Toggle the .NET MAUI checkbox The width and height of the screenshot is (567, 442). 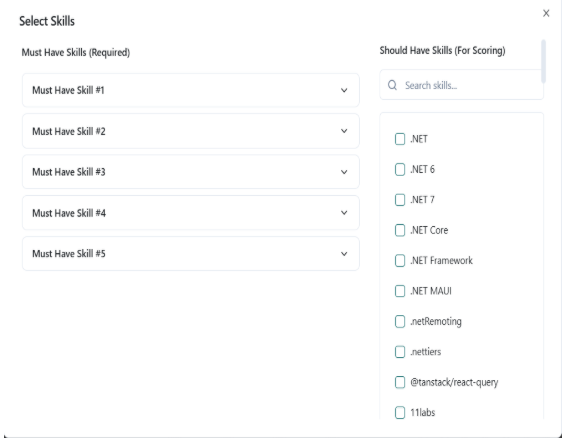coord(400,291)
